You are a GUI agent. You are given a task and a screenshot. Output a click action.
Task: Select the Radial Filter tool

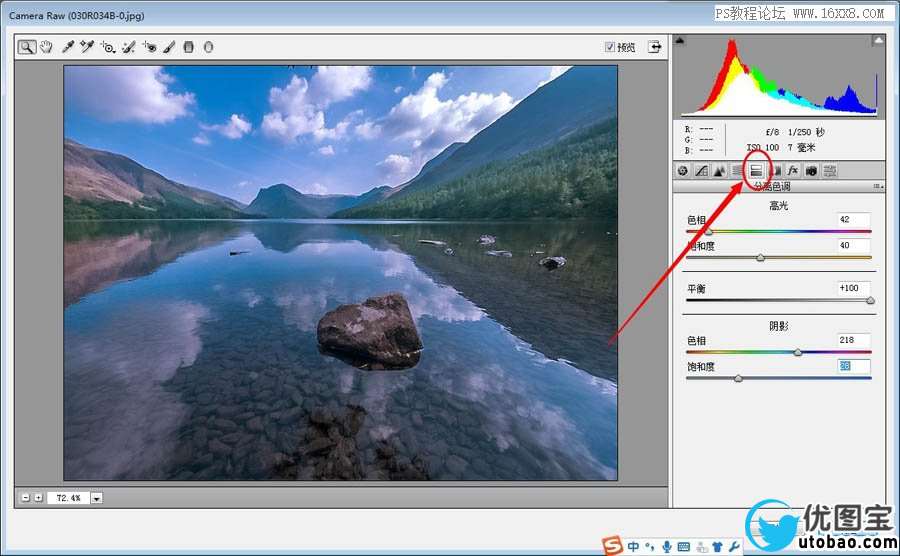tap(208, 47)
